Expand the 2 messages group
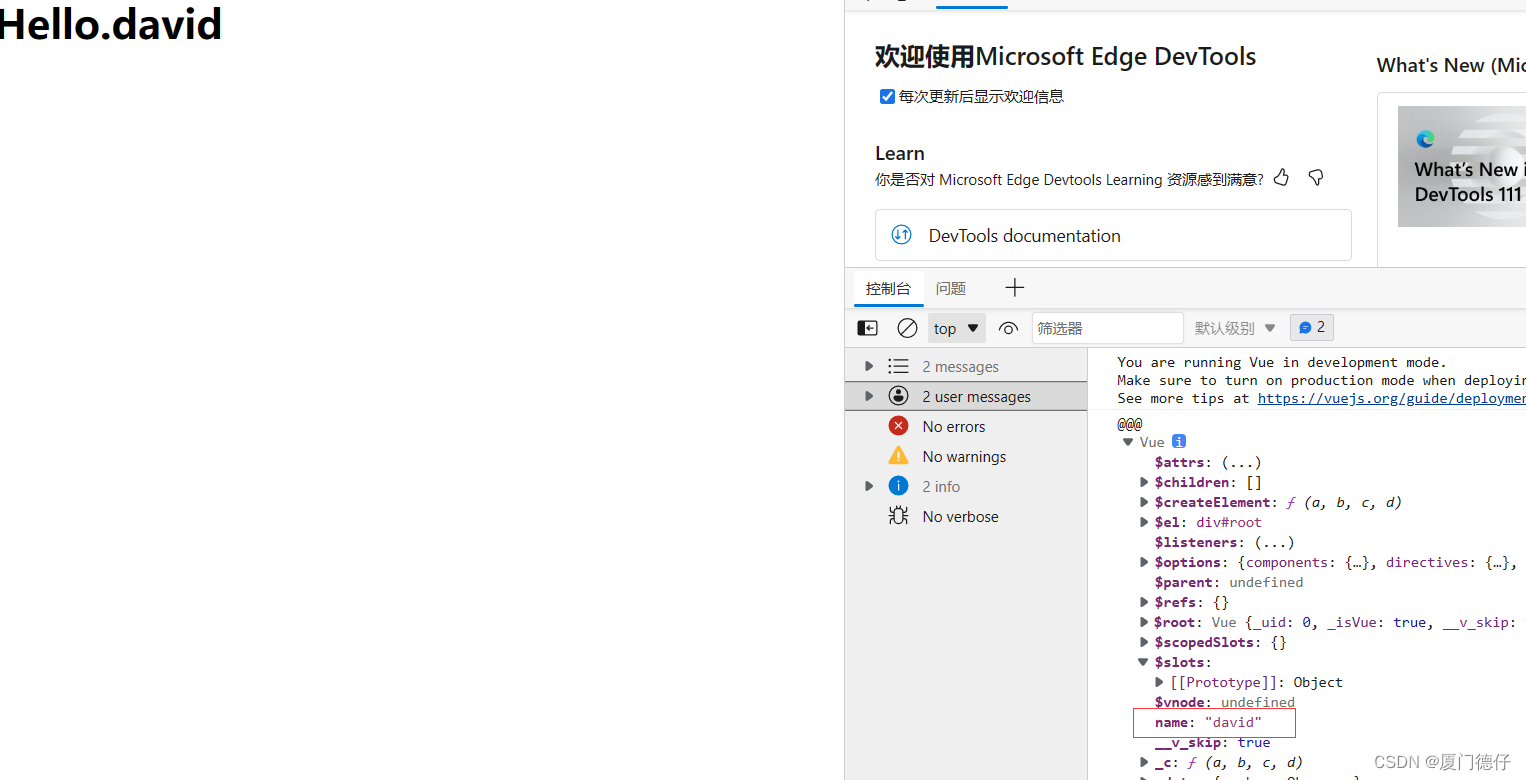The image size is (1526, 780). coord(868,366)
